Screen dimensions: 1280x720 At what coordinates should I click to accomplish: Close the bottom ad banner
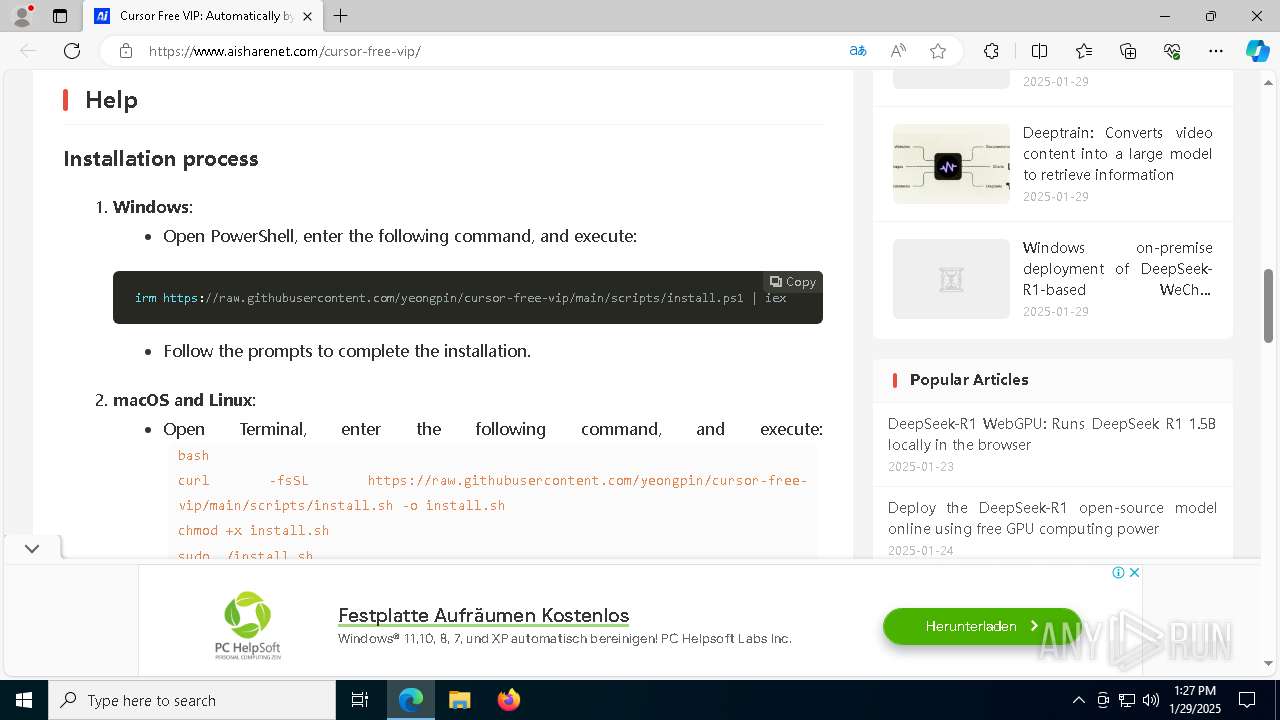[1134, 573]
